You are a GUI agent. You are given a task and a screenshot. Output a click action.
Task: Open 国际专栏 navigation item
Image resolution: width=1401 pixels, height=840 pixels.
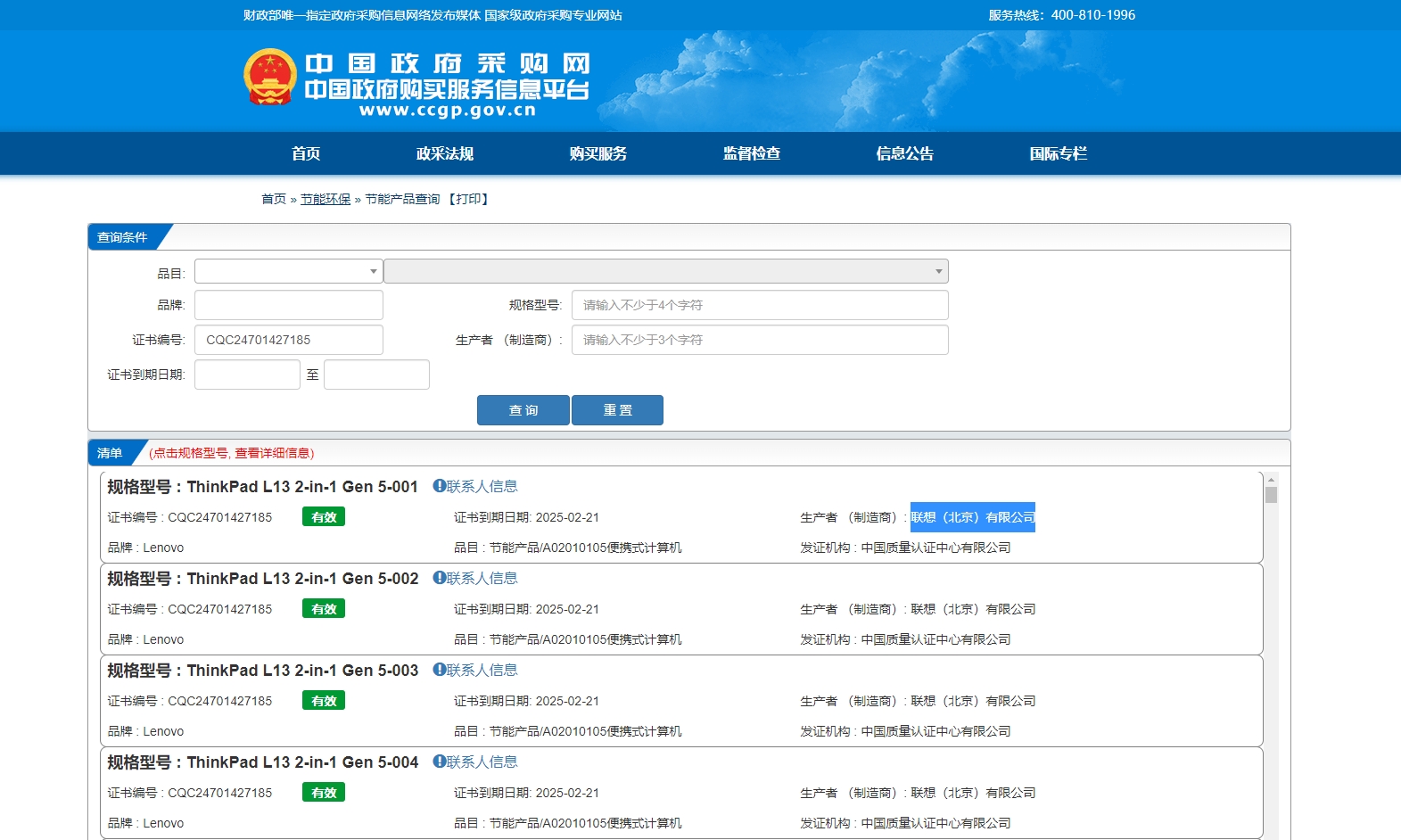pos(1059,153)
